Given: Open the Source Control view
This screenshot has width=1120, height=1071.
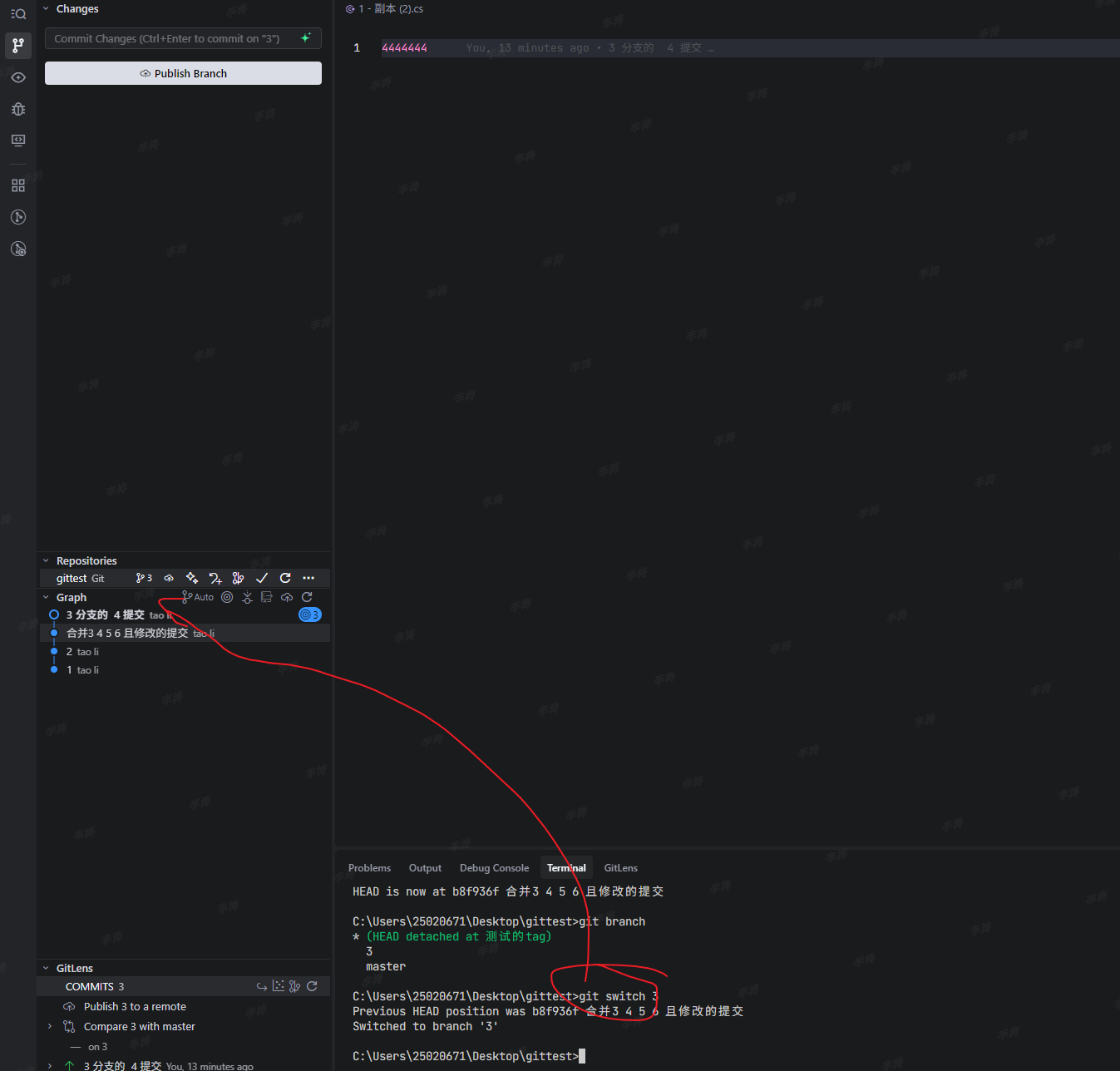Looking at the screenshot, I should click(x=18, y=46).
